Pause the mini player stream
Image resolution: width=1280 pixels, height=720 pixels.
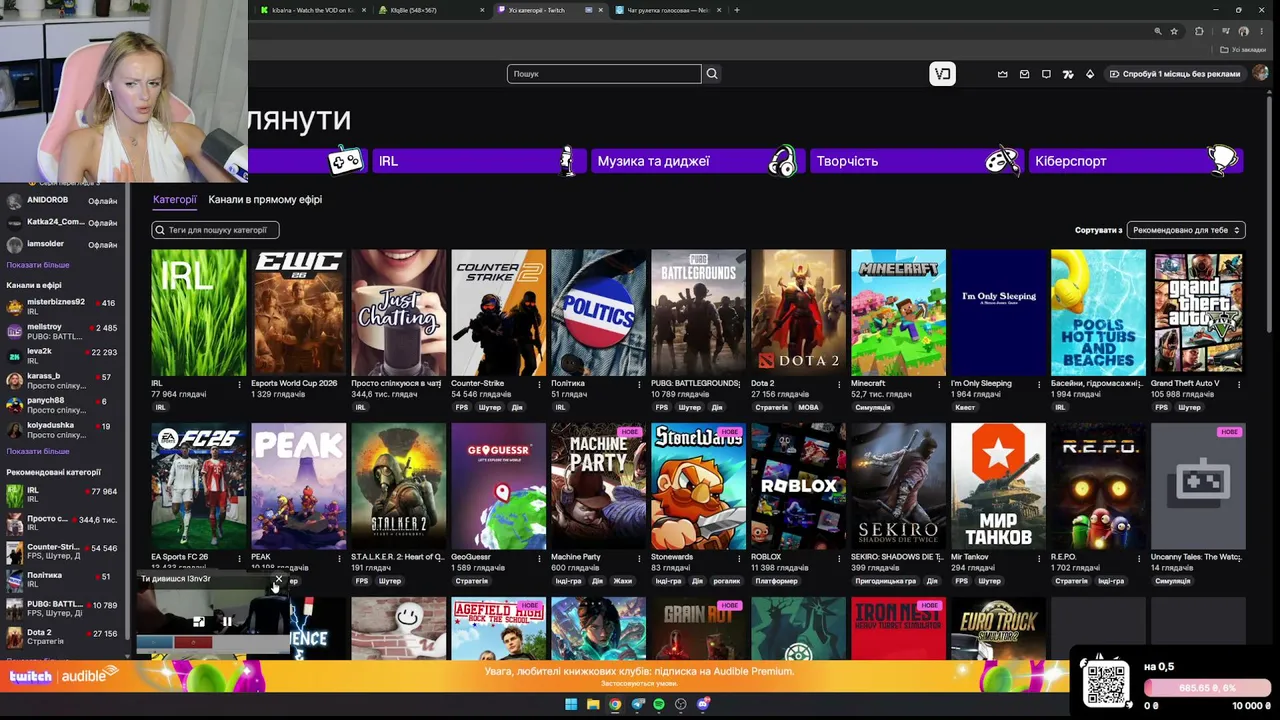click(227, 621)
